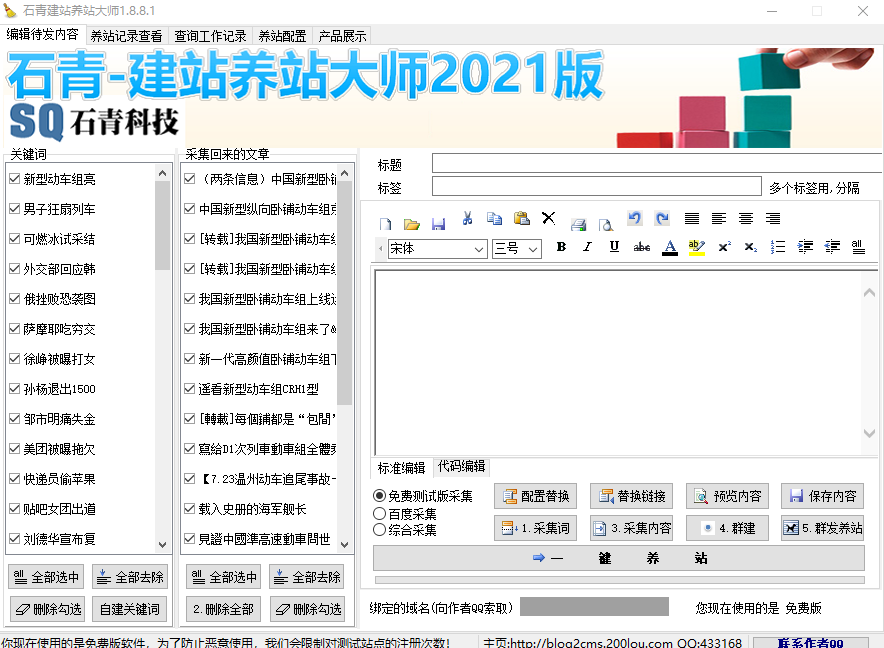This screenshot has width=884, height=648.
Task: Align text to the left
Action: point(719,218)
